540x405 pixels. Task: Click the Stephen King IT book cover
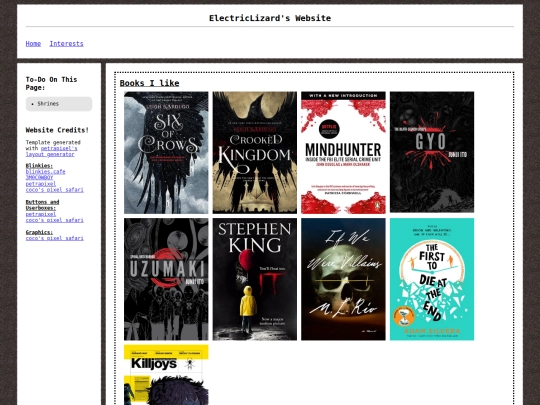[x=255, y=279]
